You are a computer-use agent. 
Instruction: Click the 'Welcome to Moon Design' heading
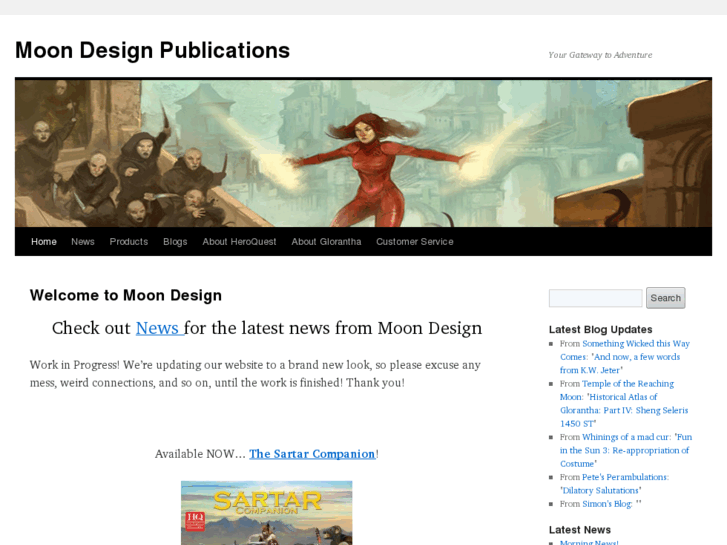pyautogui.click(x=126, y=295)
